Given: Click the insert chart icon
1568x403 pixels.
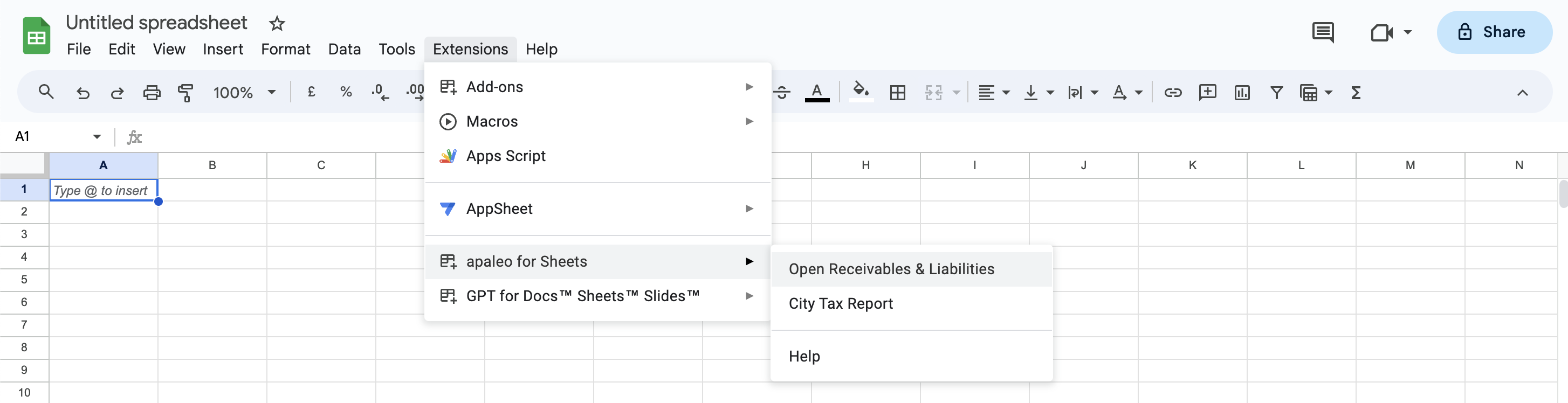Looking at the screenshot, I should (x=1242, y=92).
